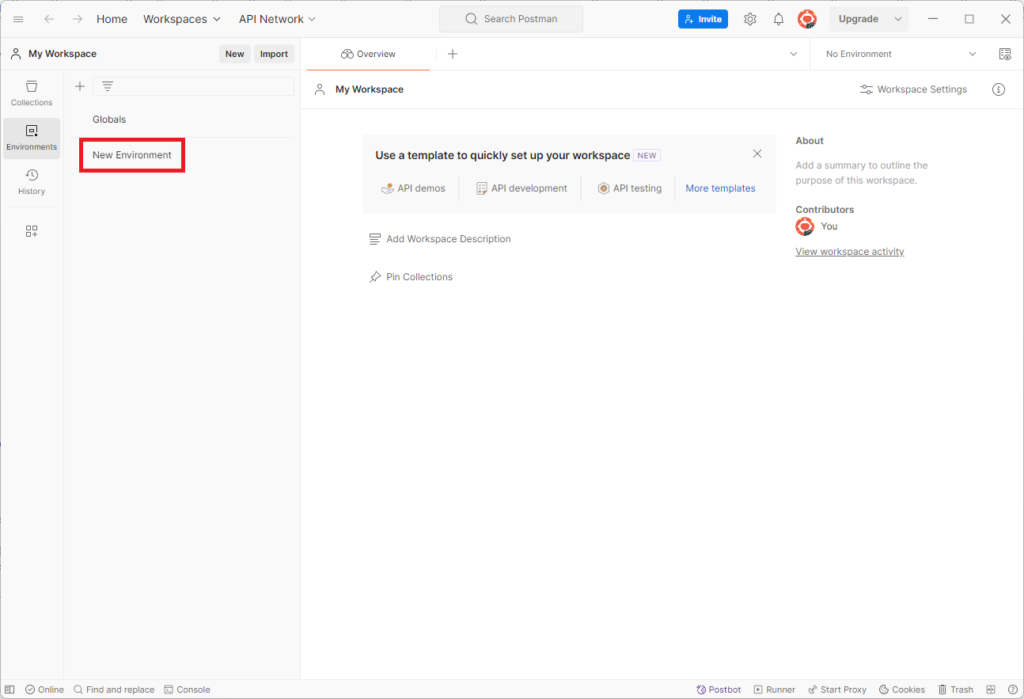Open More templates link
The image size is (1024, 699).
coord(720,188)
